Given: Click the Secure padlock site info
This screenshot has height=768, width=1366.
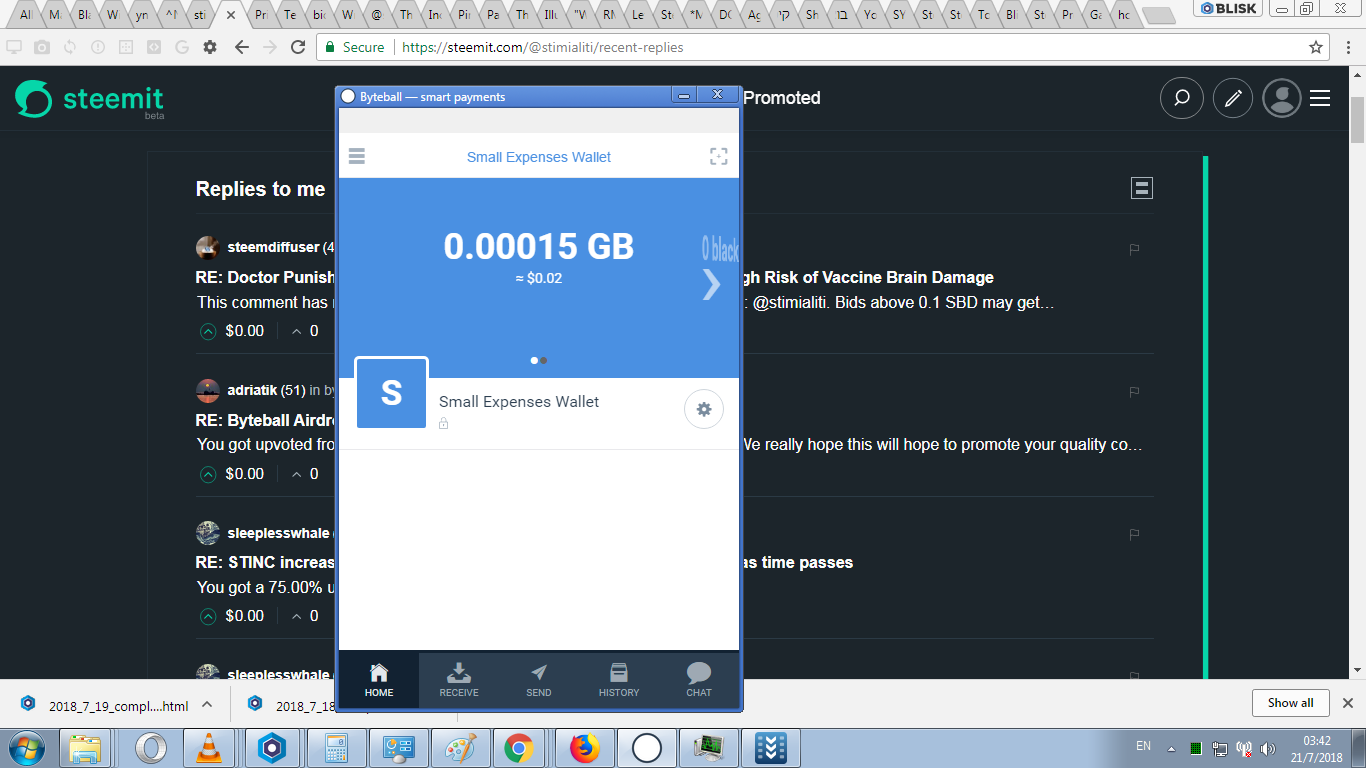Looking at the screenshot, I should [354, 47].
